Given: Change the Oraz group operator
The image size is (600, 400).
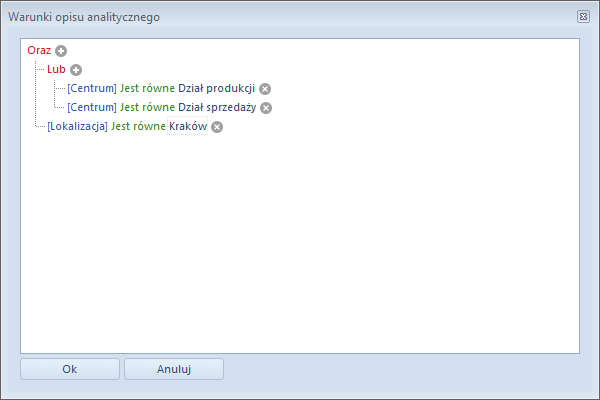Looking at the screenshot, I should (39, 50).
